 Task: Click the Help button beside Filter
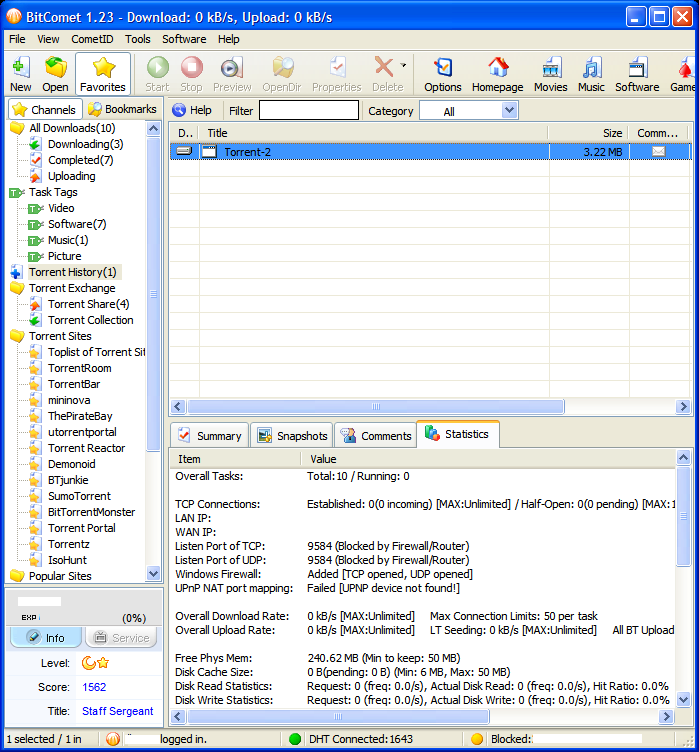point(192,110)
